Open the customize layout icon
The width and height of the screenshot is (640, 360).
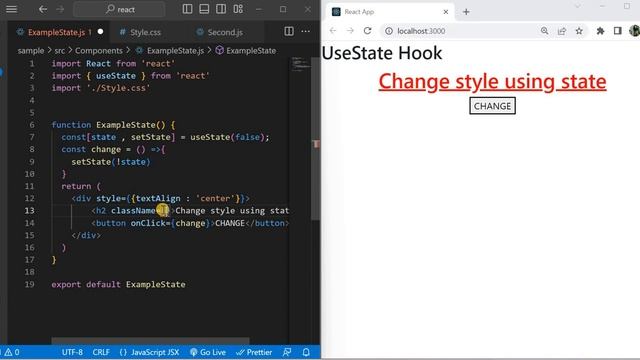click(x=238, y=9)
